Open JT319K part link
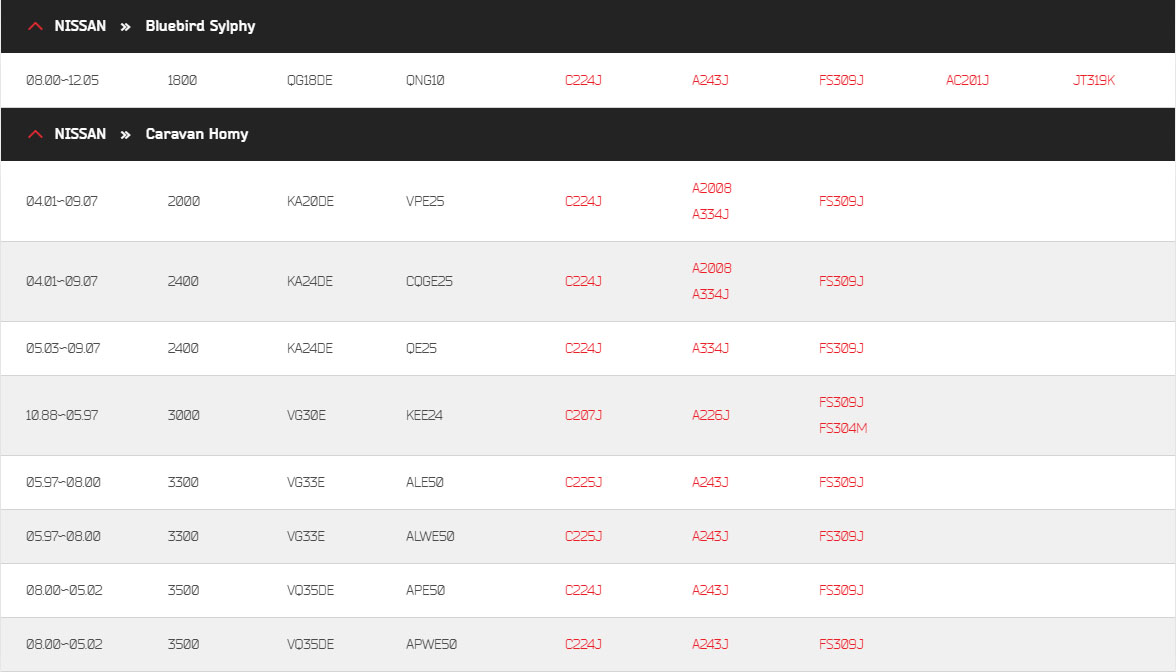Screen dimensions: 1176x672 pyautogui.click(x=1094, y=80)
